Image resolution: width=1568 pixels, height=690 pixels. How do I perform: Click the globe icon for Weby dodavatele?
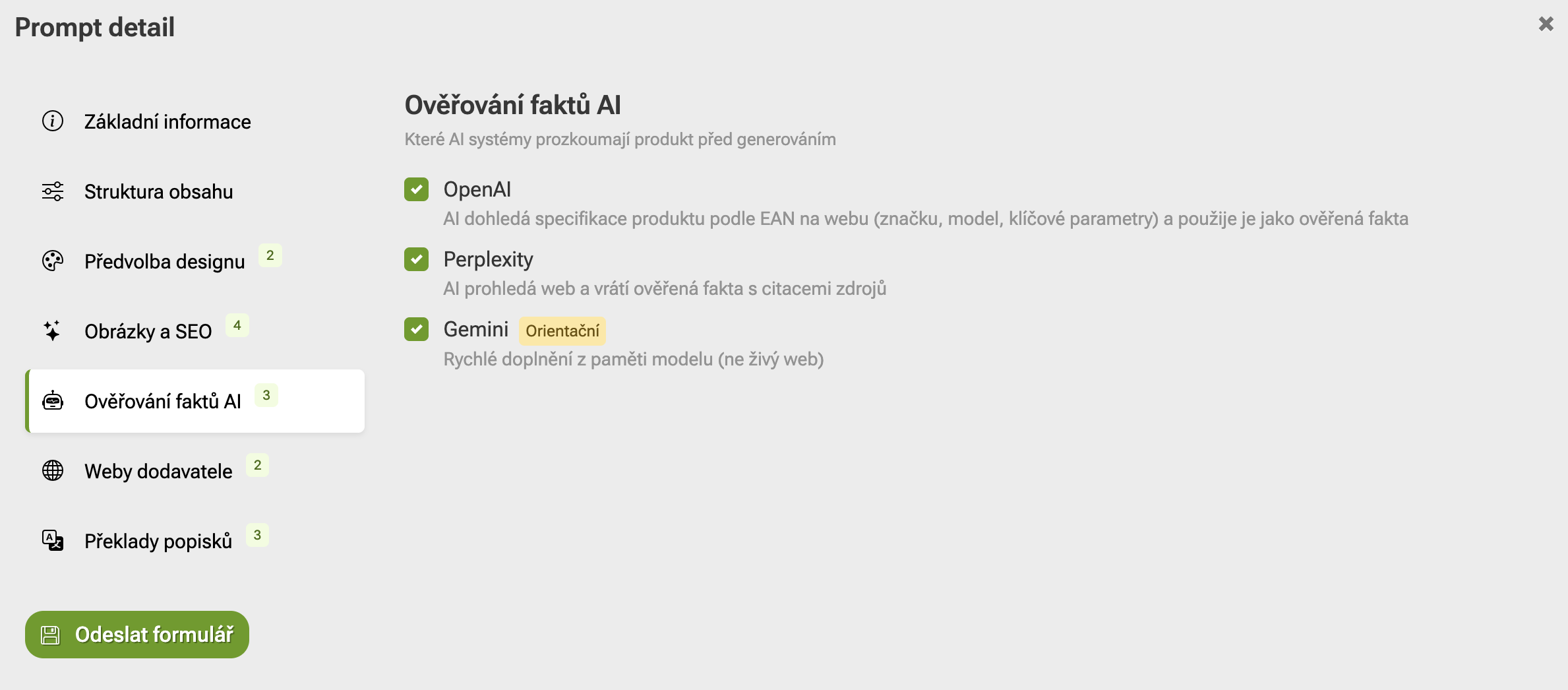53,471
